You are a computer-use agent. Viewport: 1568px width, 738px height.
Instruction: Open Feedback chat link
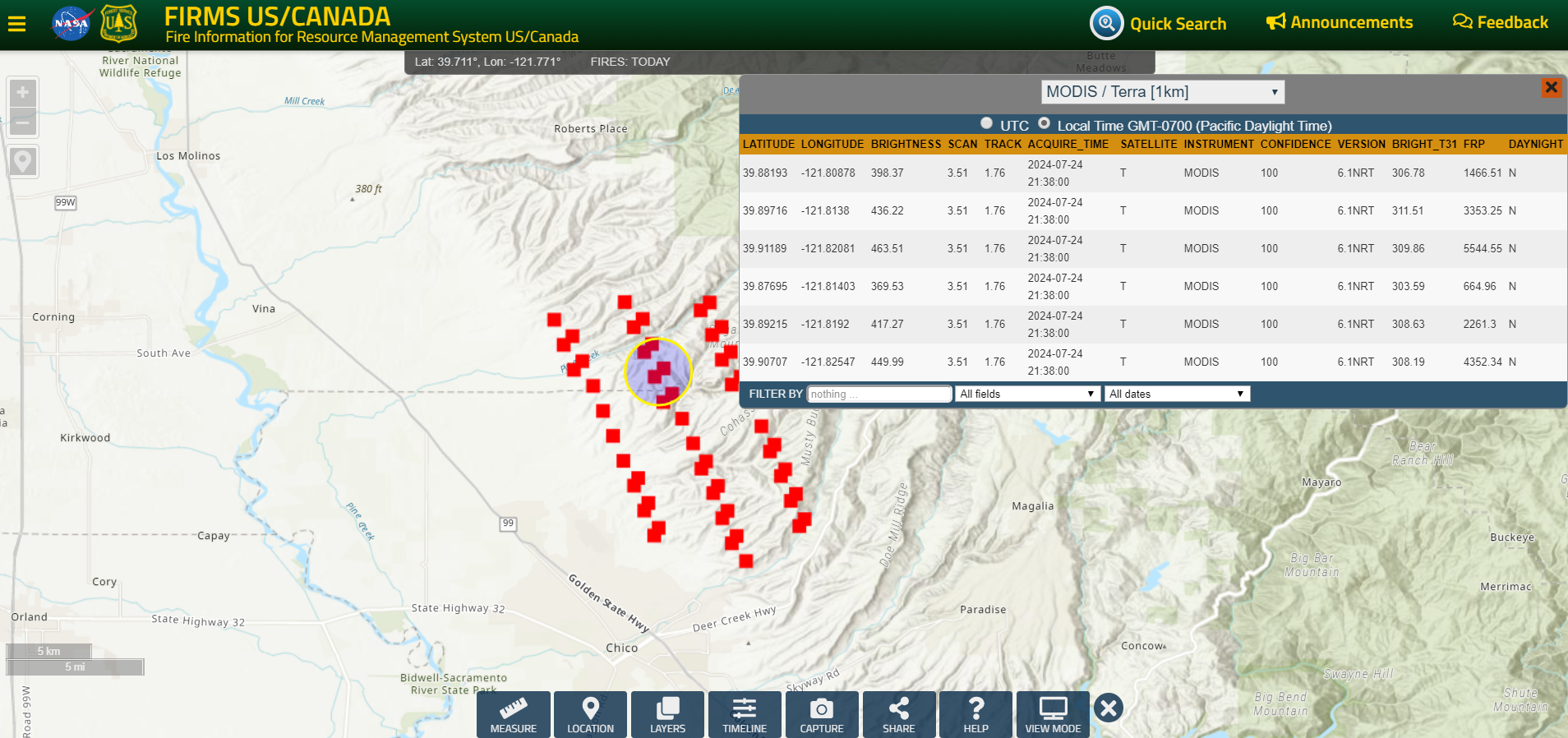[x=1501, y=22]
